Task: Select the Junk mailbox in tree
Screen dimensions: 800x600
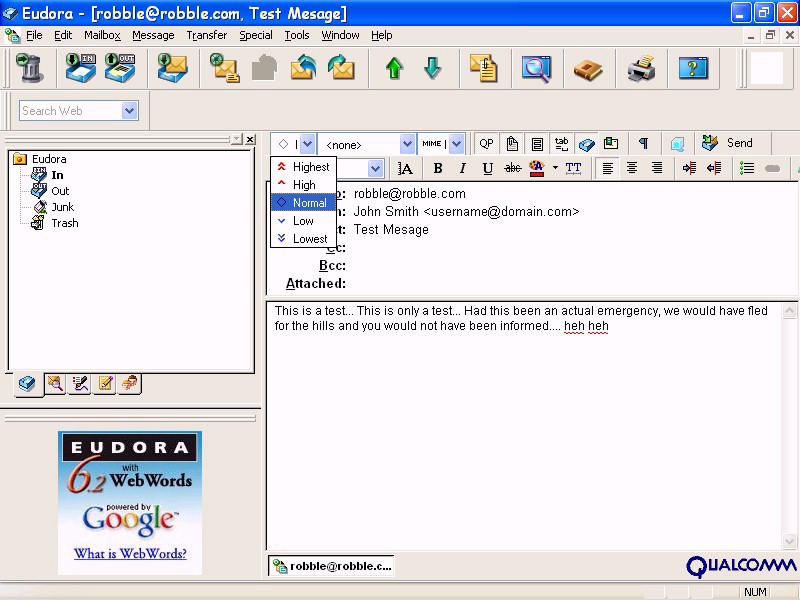Action: [62, 207]
